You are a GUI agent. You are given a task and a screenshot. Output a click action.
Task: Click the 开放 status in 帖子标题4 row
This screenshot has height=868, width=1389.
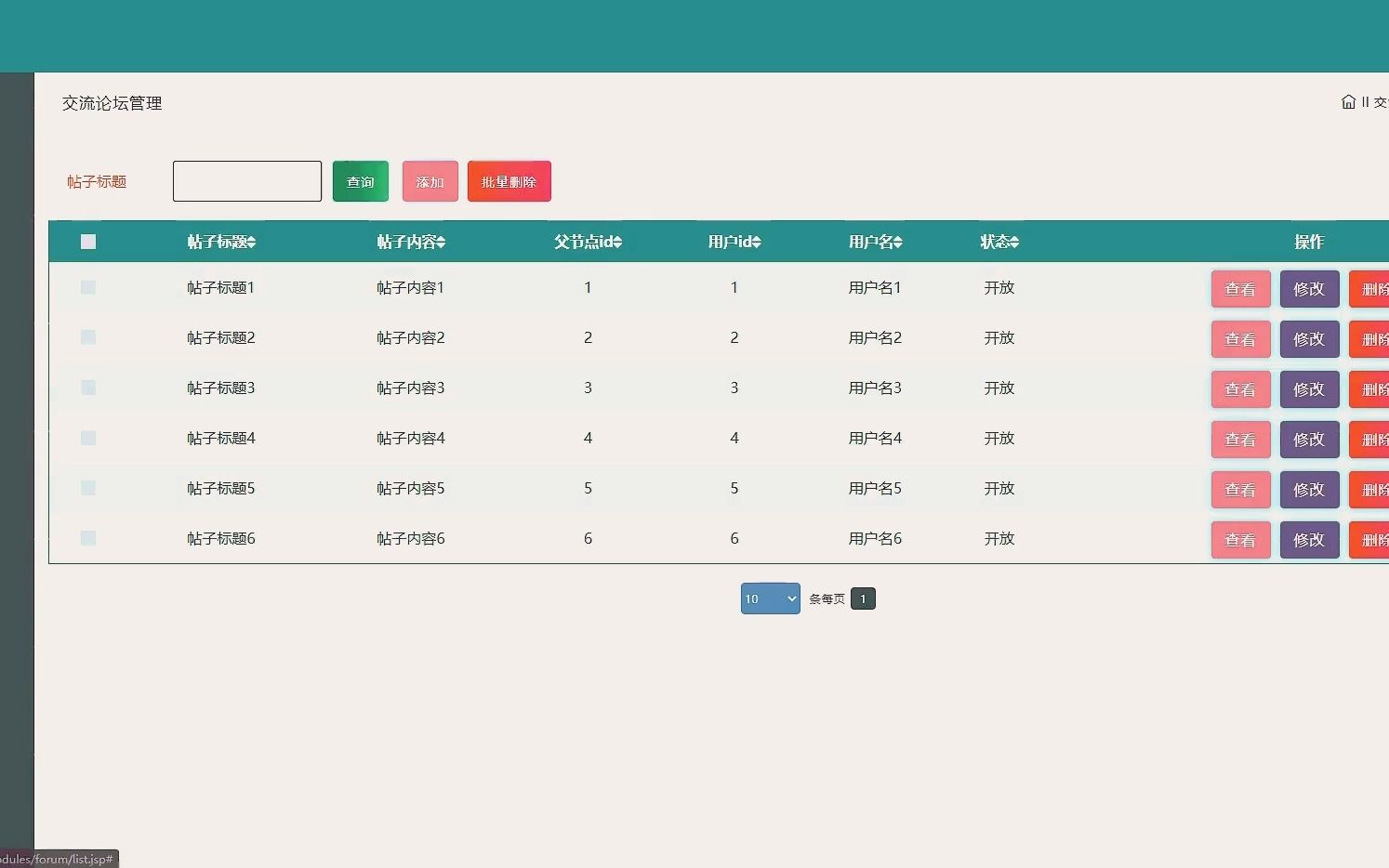[x=999, y=438]
